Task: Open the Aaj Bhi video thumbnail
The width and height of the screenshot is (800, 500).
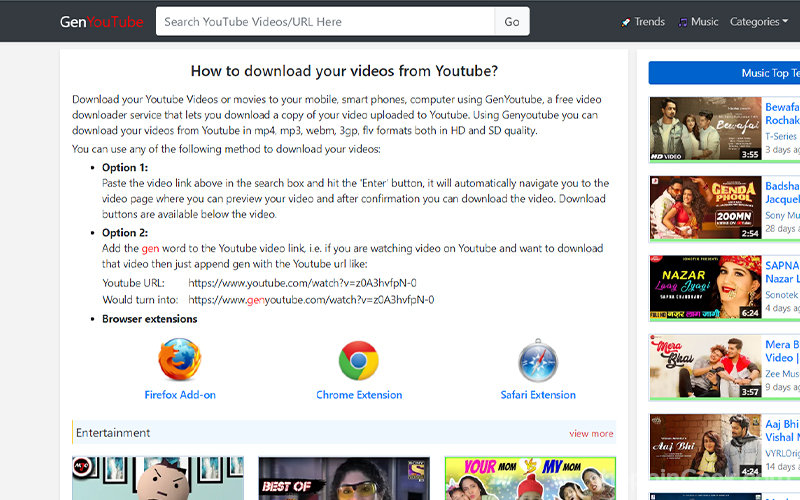Action: (x=706, y=446)
